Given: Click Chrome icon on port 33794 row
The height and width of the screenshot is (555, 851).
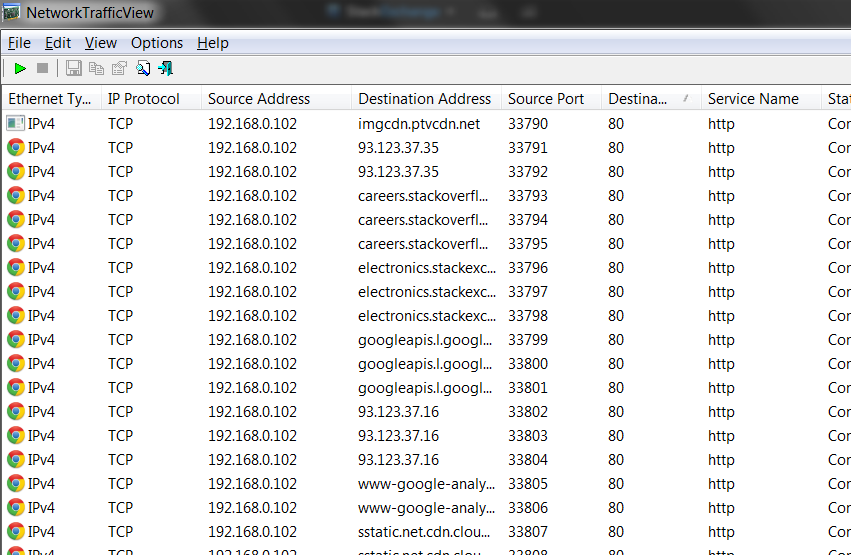Looking at the screenshot, I should (x=15, y=220).
